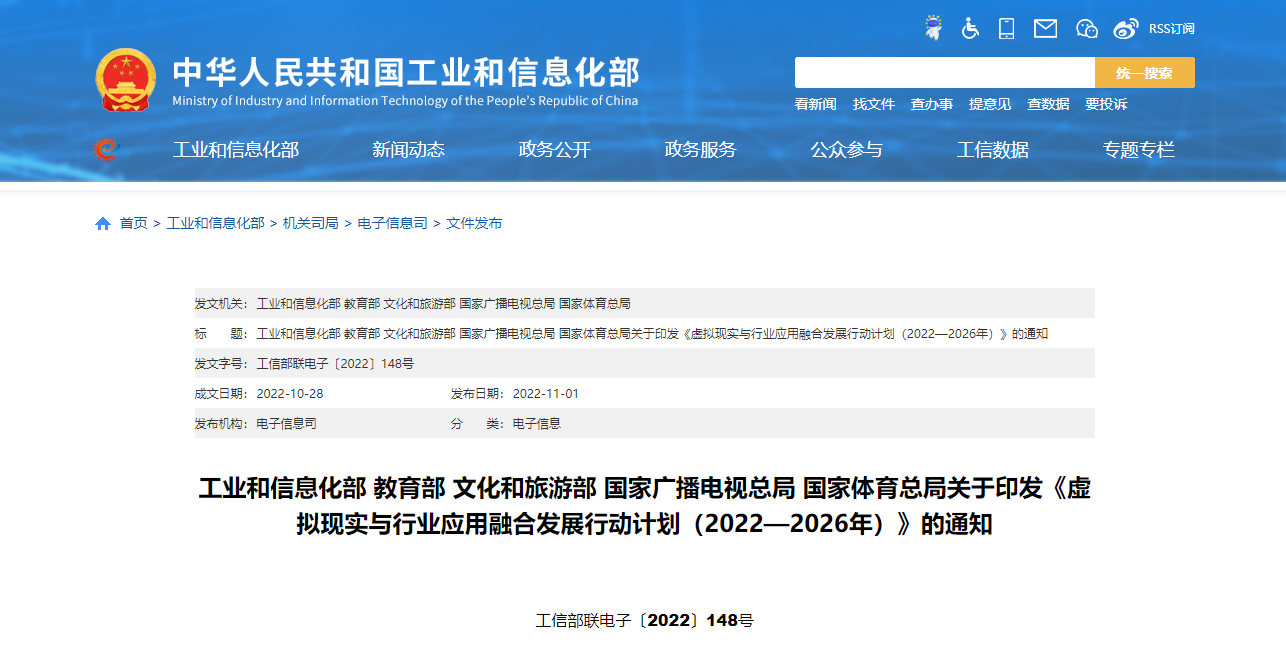This screenshot has width=1286, height=663.
Task: Go to 工业和信息化部 in breadcrumb
Action: coord(216,224)
